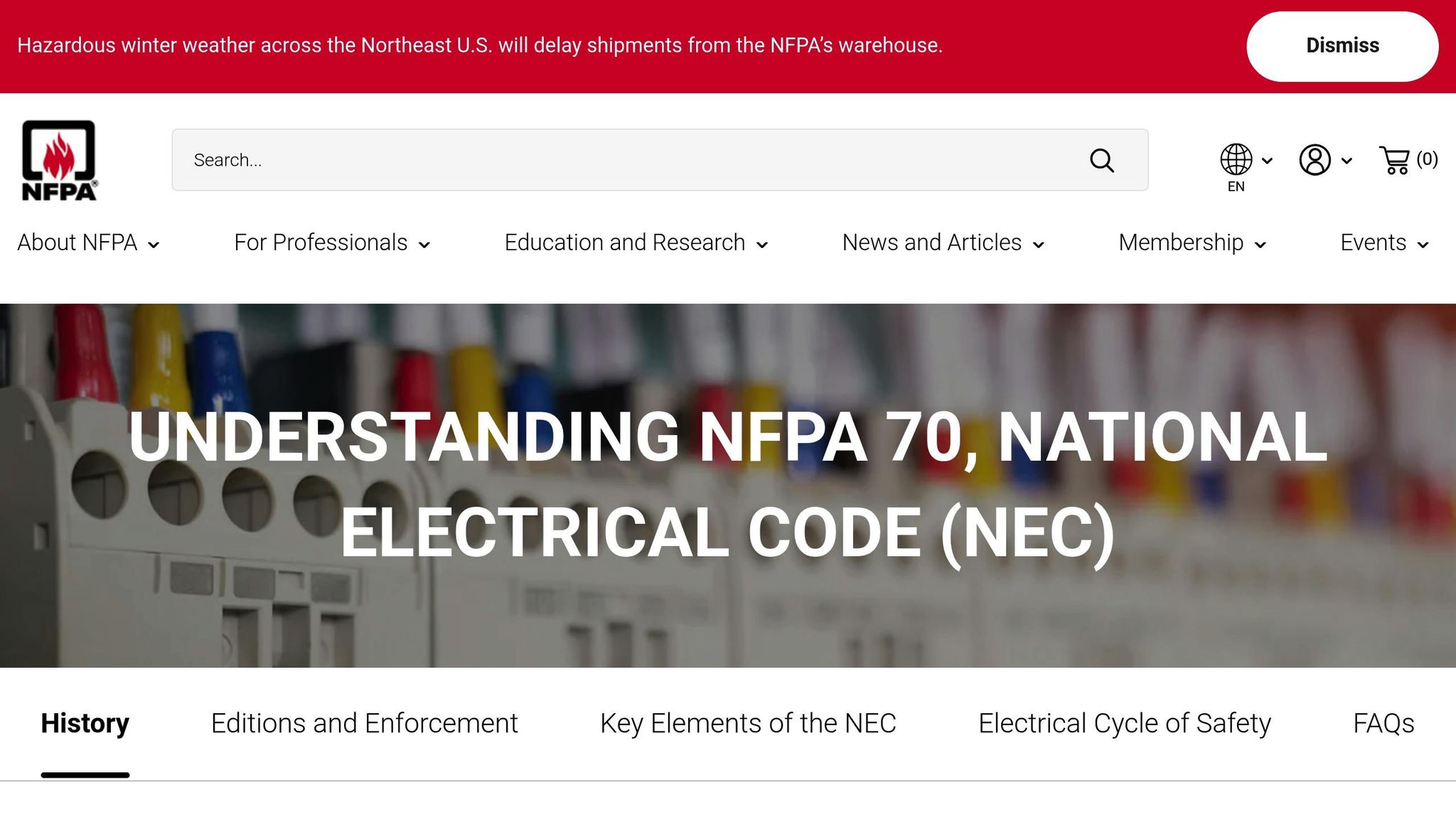The height and width of the screenshot is (819, 1456).
Task: Expand the account menu chevron
Action: click(x=1345, y=161)
